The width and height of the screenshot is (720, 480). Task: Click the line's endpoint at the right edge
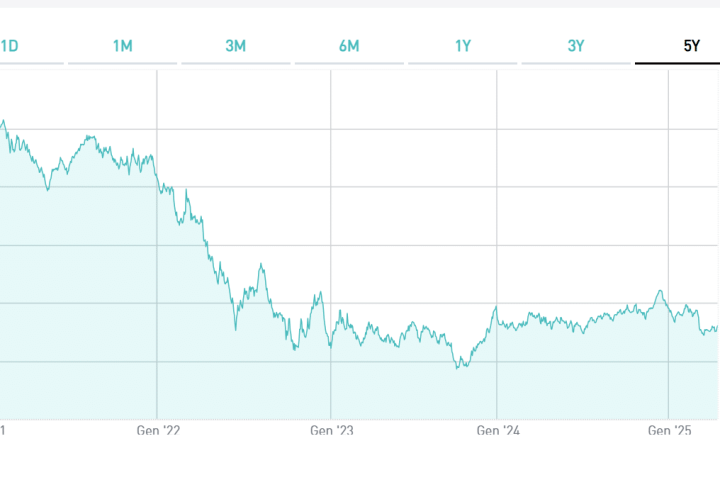click(x=717, y=327)
